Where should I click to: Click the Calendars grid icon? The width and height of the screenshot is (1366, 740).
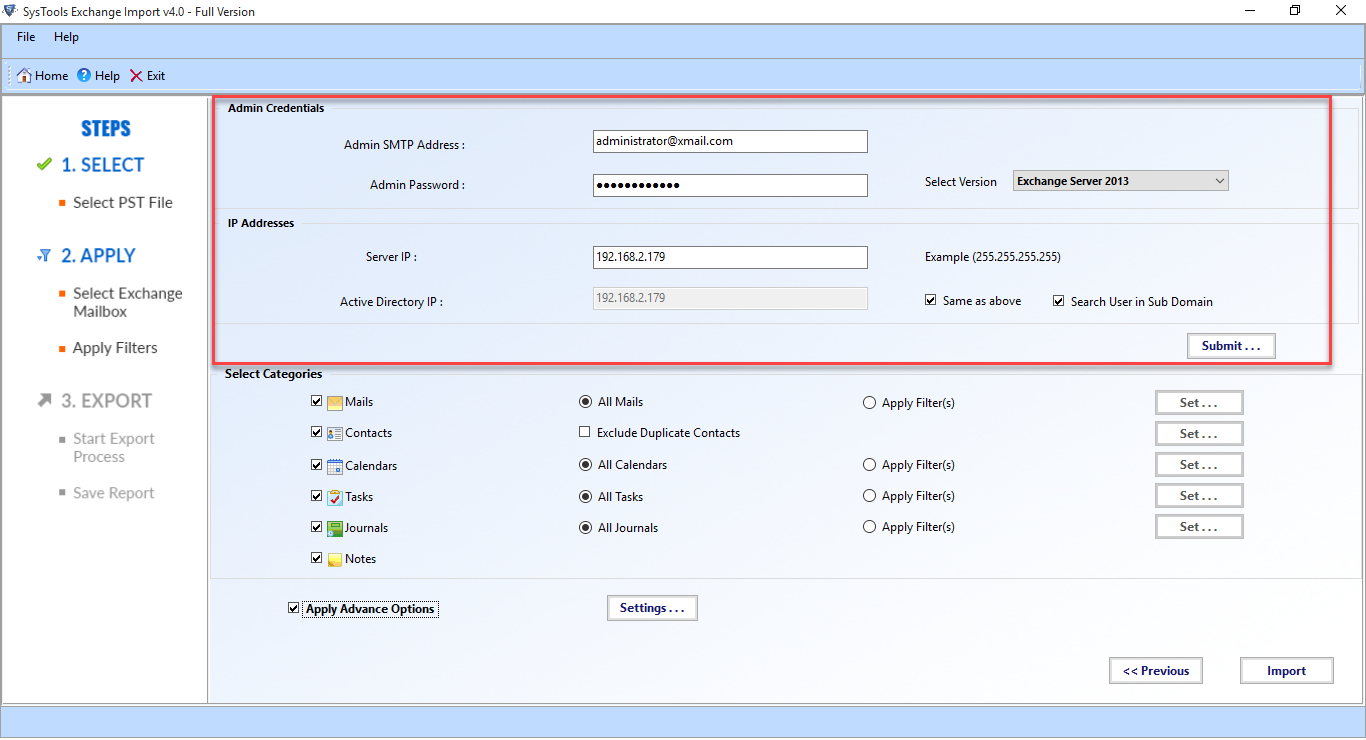coord(335,466)
